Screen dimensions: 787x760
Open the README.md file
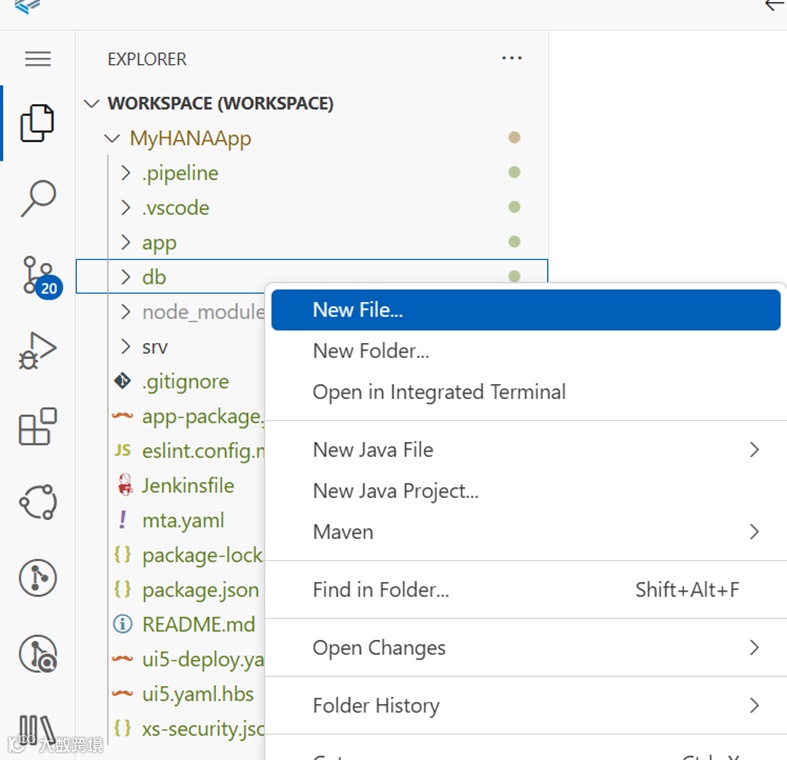(x=198, y=625)
